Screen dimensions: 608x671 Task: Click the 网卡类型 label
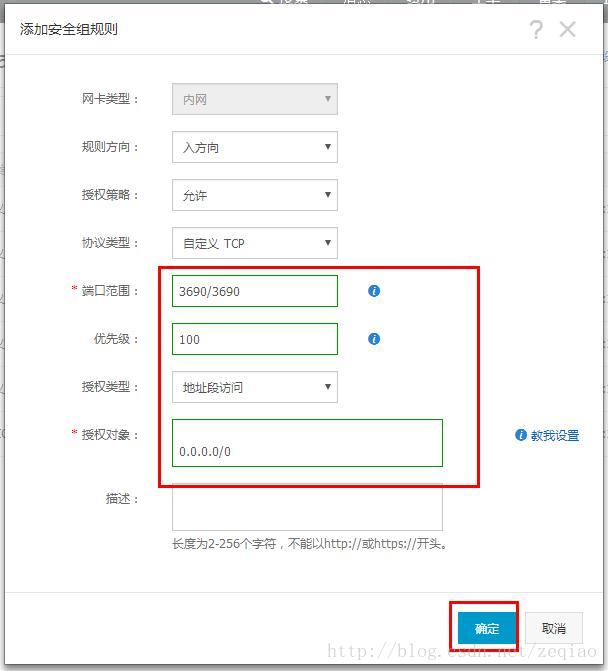(110, 99)
